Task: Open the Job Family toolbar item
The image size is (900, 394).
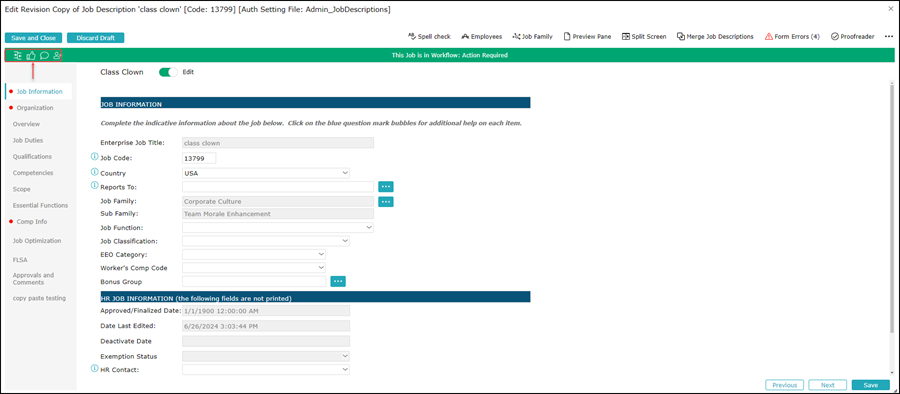Action: [x=533, y=36]
